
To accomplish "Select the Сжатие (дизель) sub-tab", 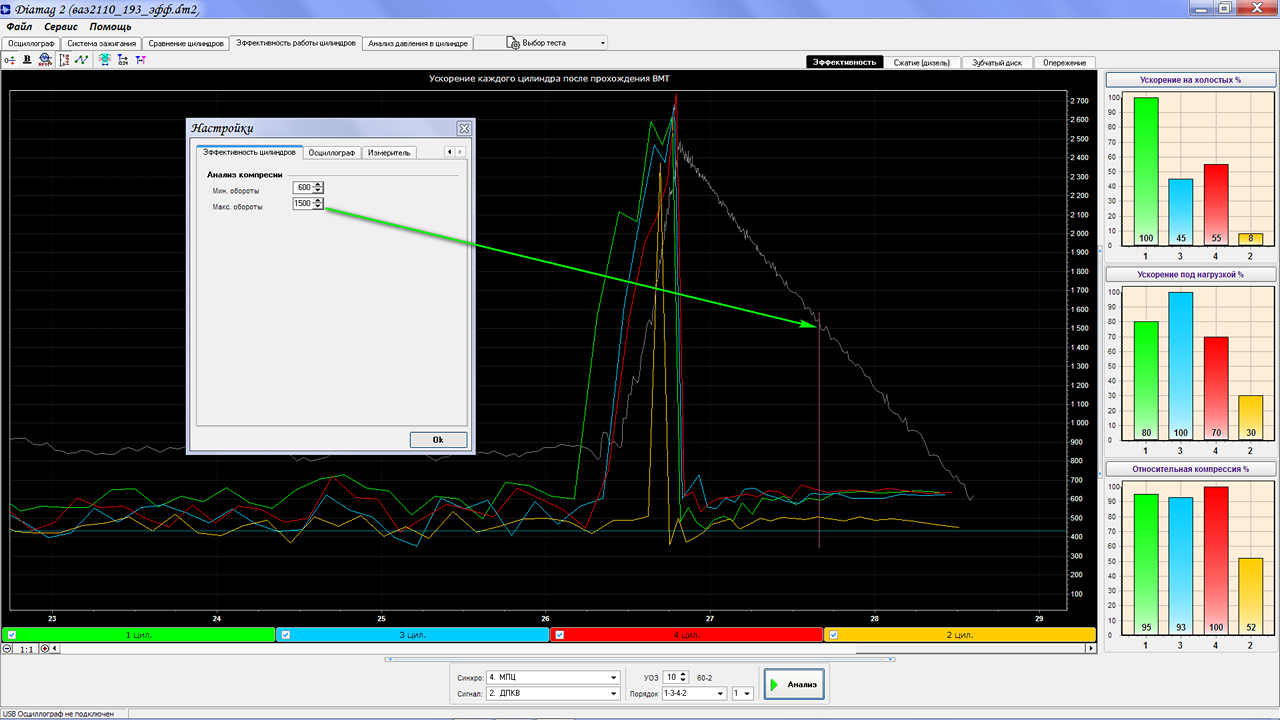I will [922, 62].
